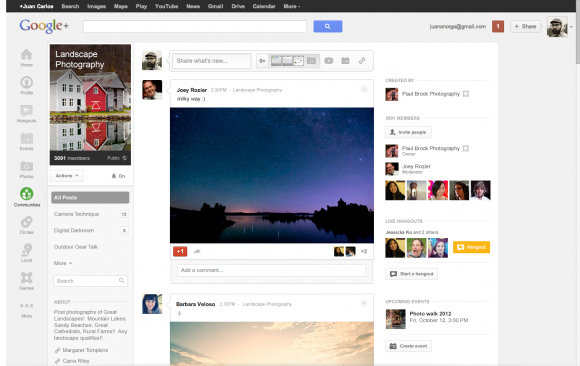Toggle the red +1 on Joey's post
The width and height of the screenshot is (580, 366).
[x=180, y=252]
